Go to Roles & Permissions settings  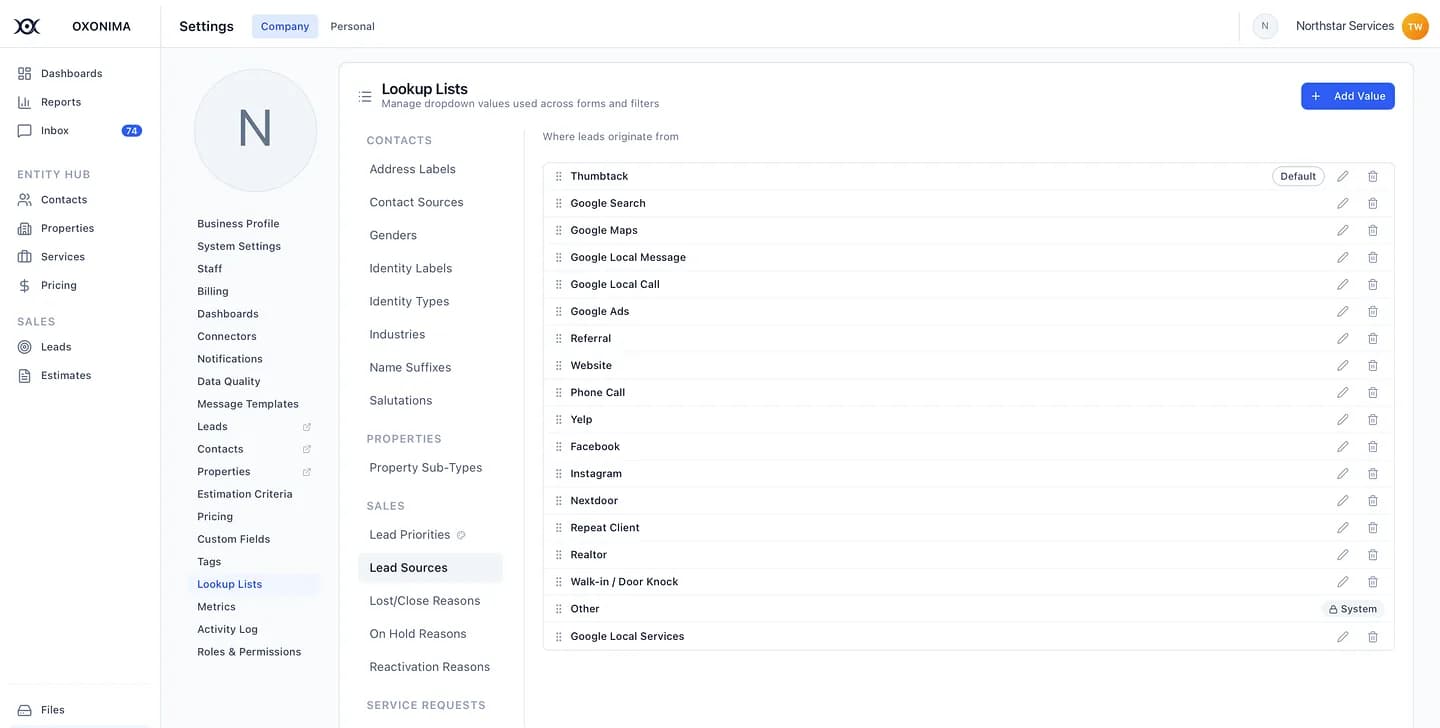tap(249, 652)
